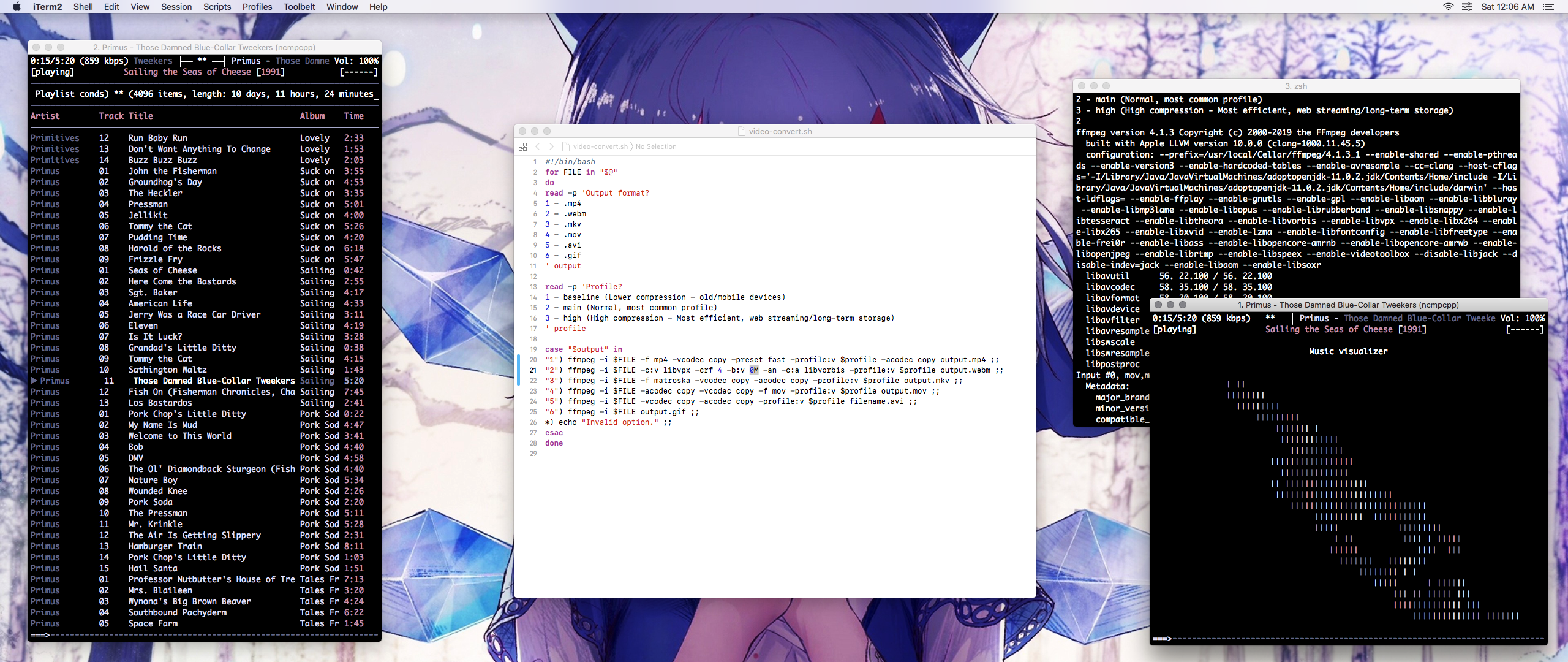Click the 'Music visualizer' heading
Image resolution: width=1568 pixels, height=662 pixels.
[1348, 351]
